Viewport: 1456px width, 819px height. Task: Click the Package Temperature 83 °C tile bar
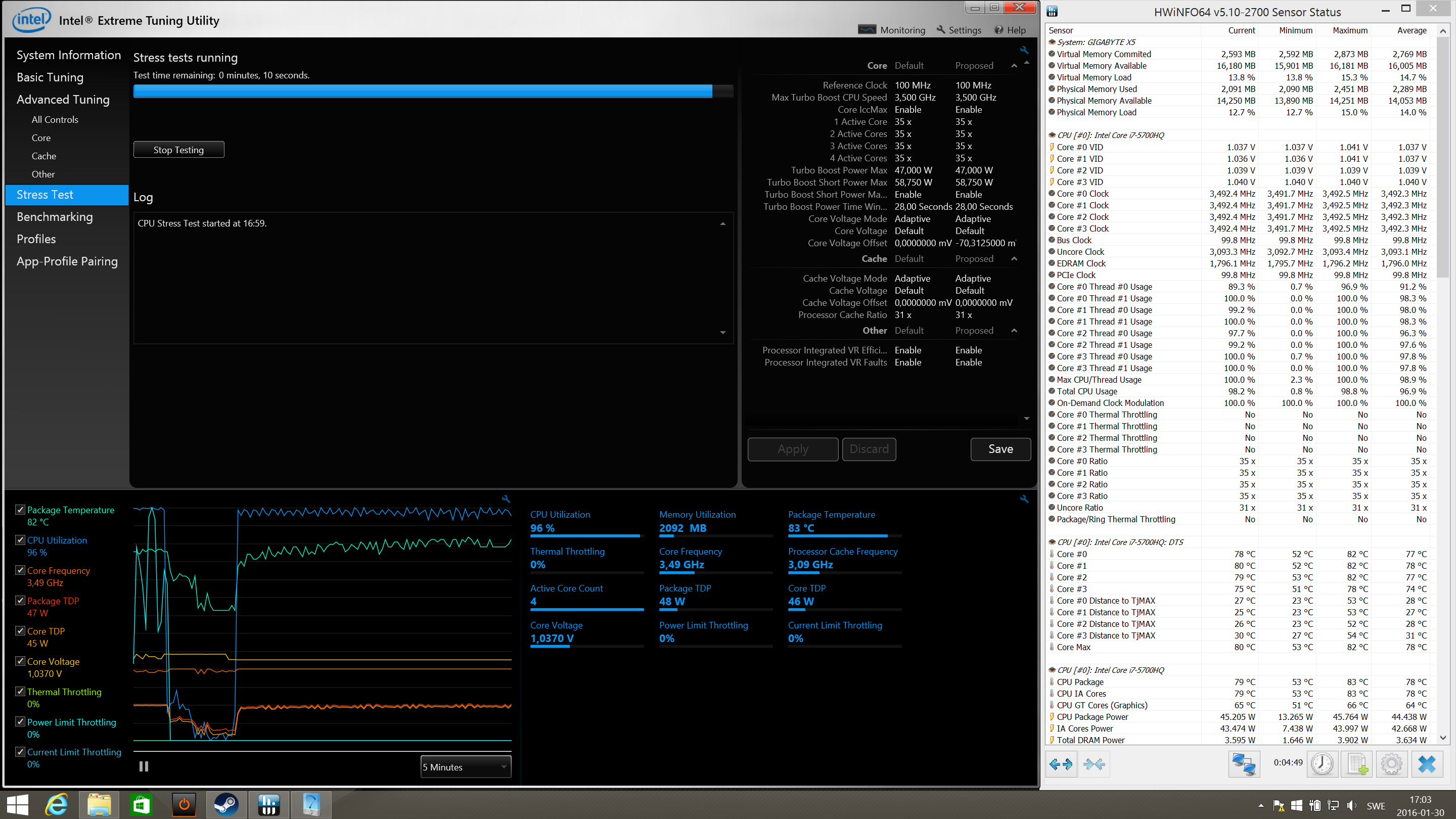pyautogui.click(x=844, y=536)
